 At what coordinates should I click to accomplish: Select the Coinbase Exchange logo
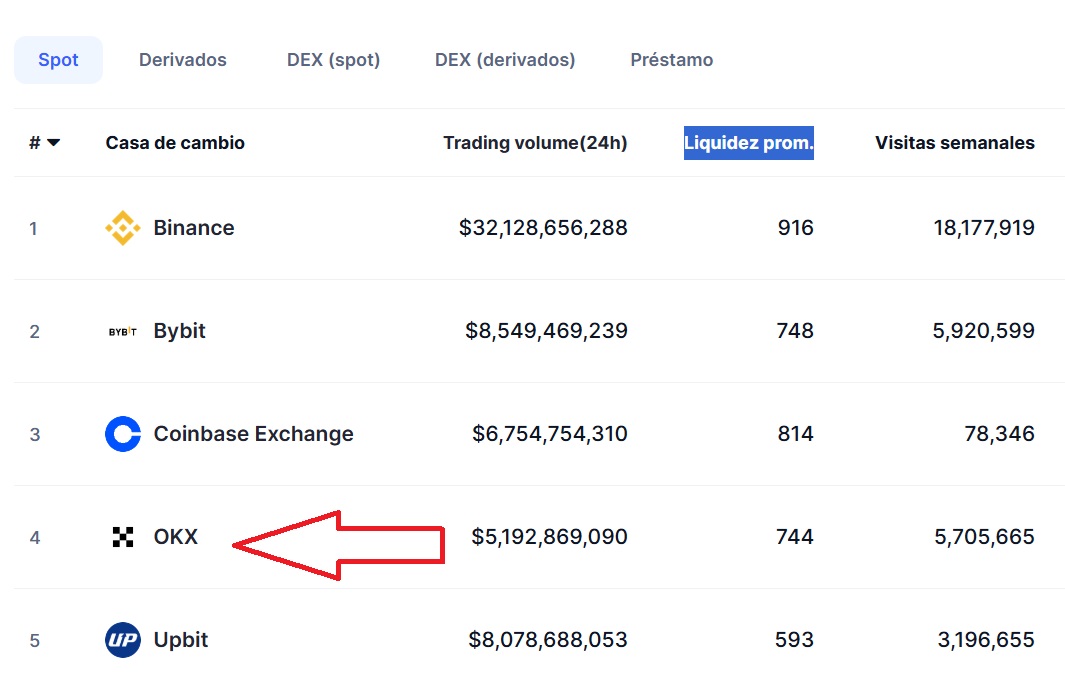coord(122,434)
